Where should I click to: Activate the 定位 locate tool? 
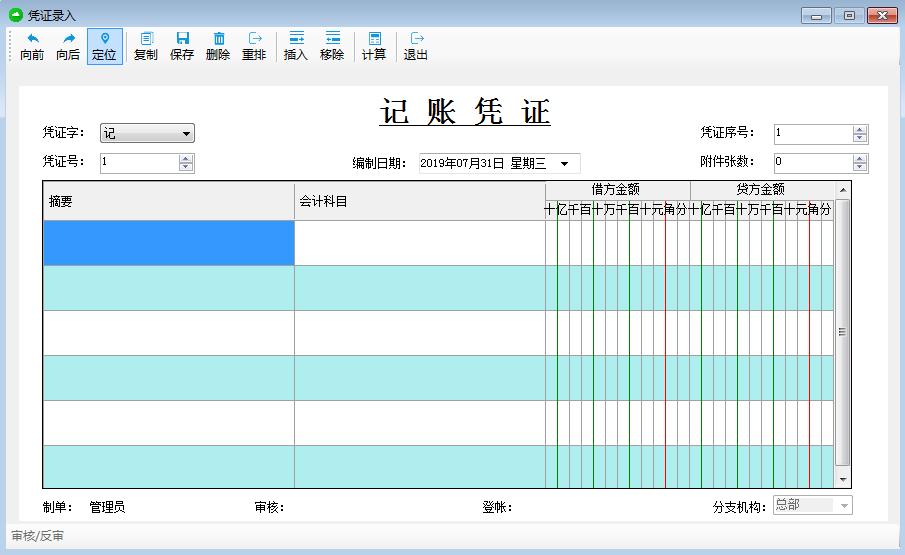point(104,46)
